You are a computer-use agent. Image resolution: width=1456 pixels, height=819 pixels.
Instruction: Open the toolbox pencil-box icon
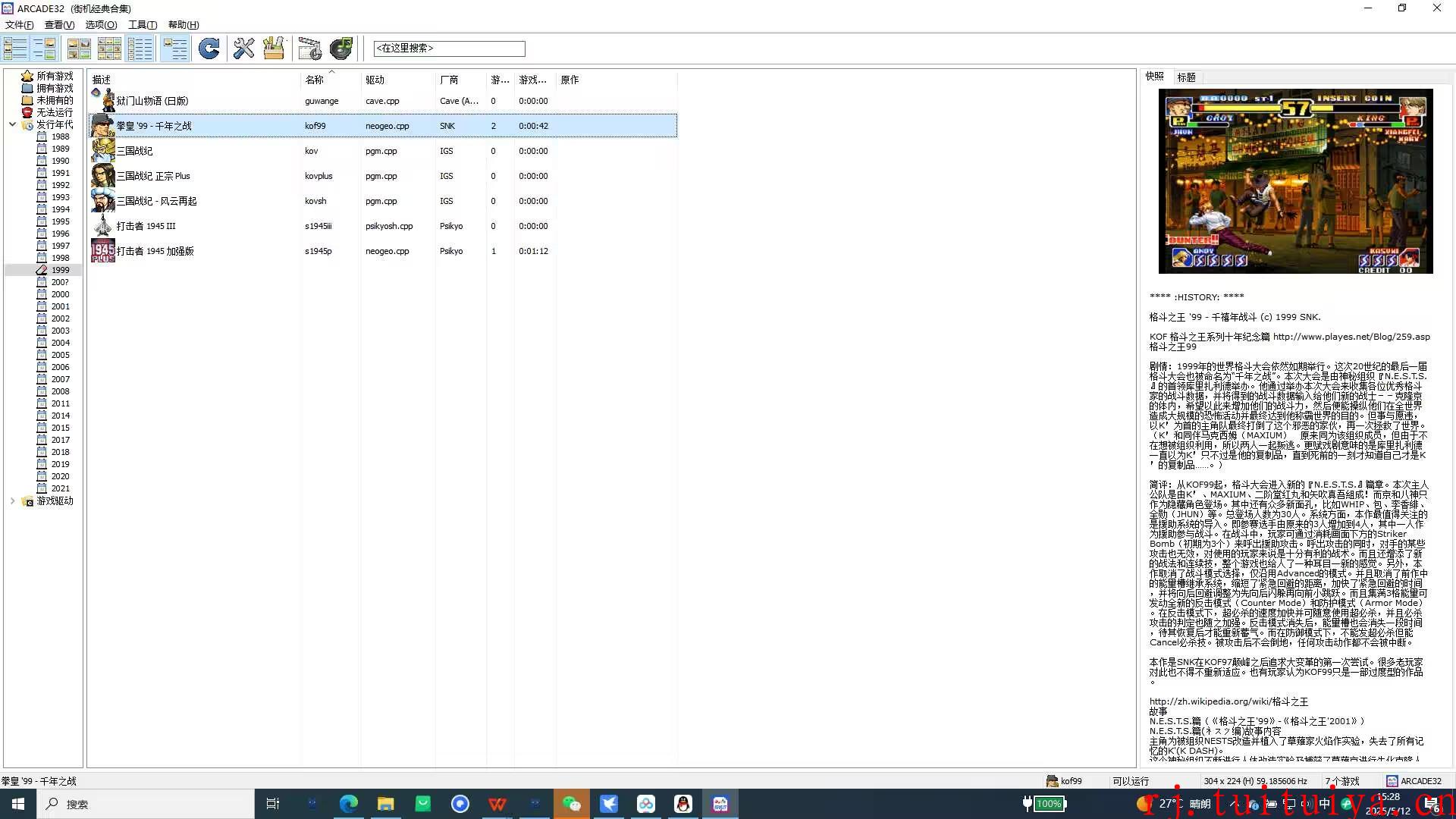(274, 49)
